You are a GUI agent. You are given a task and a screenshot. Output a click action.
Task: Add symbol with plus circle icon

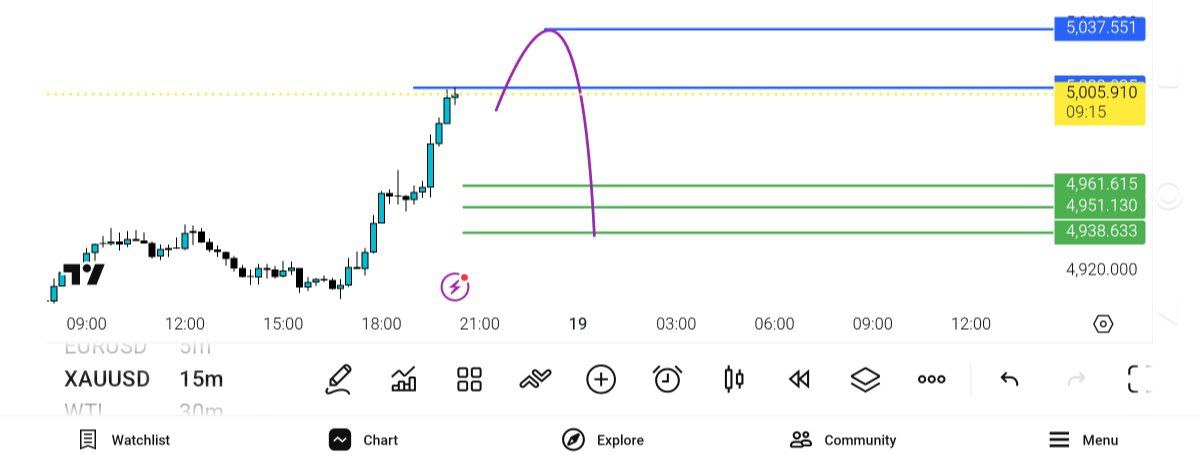point(601,380)
